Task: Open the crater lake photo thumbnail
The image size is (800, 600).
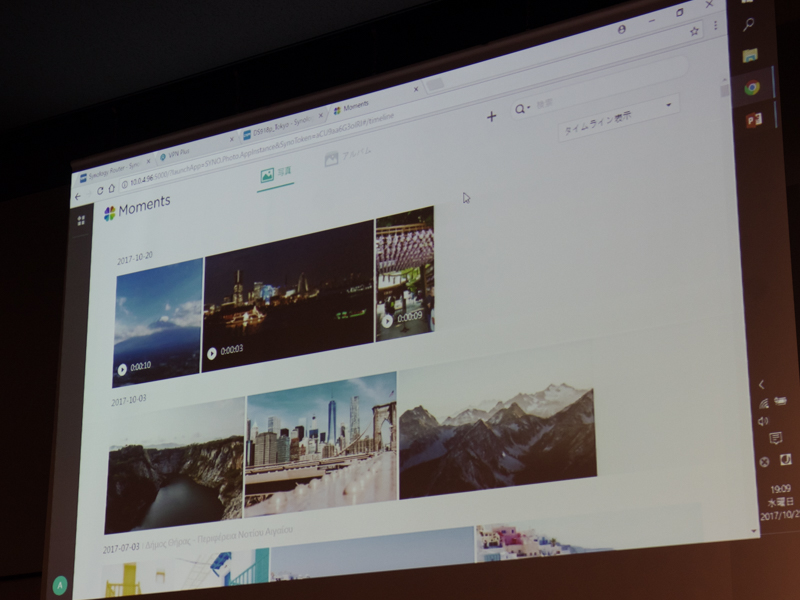Action: [x=174, y=465]
